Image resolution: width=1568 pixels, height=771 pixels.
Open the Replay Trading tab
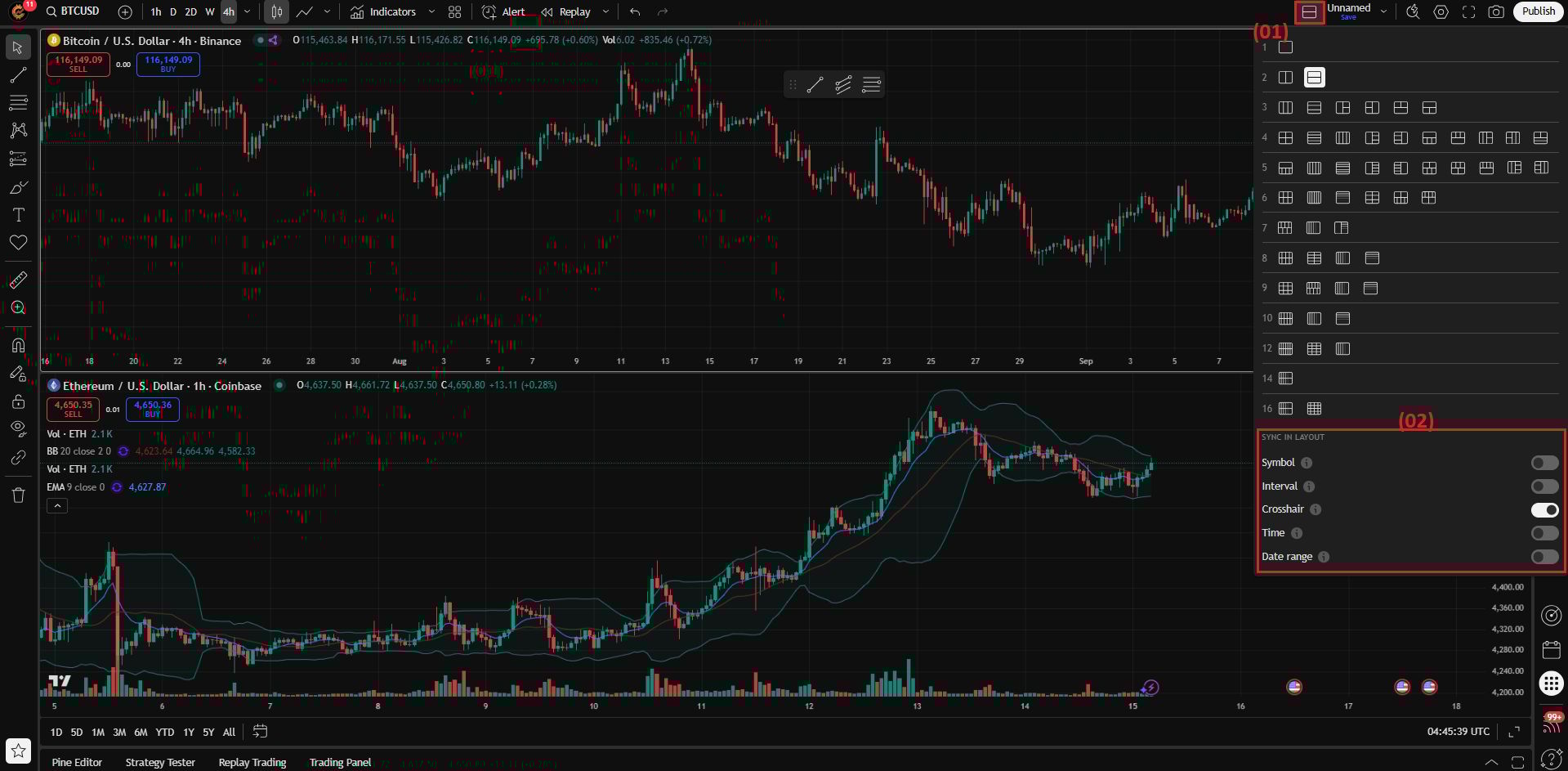coord(252,762)
